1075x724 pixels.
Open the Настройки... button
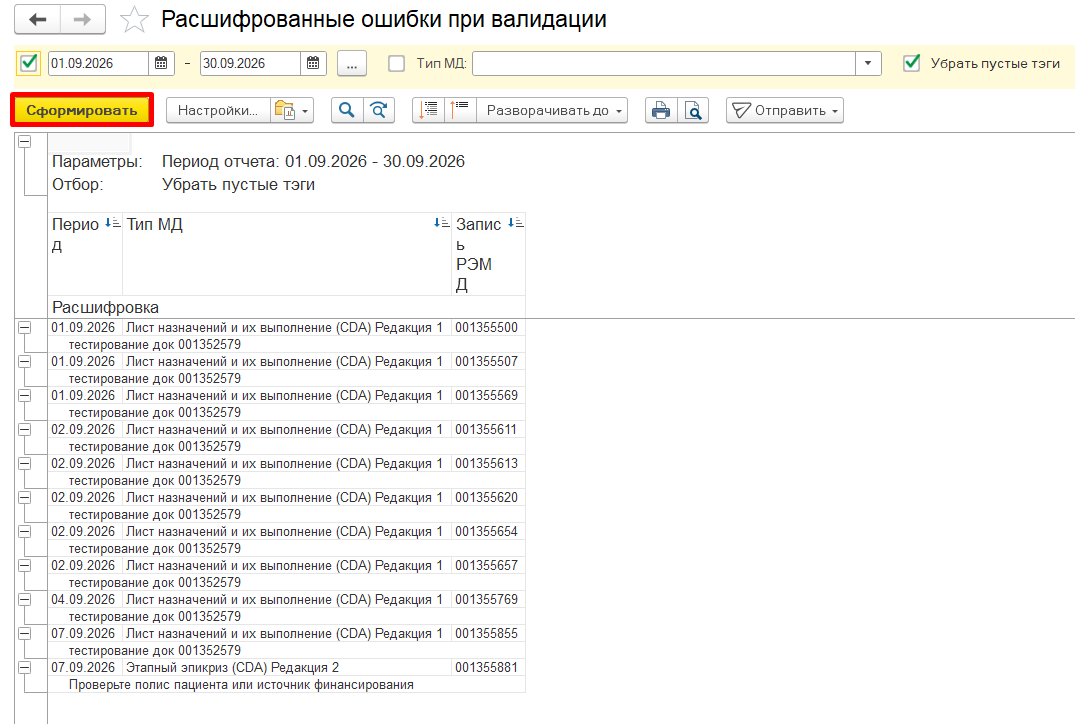pyautogui.click(x=218, y=110)
